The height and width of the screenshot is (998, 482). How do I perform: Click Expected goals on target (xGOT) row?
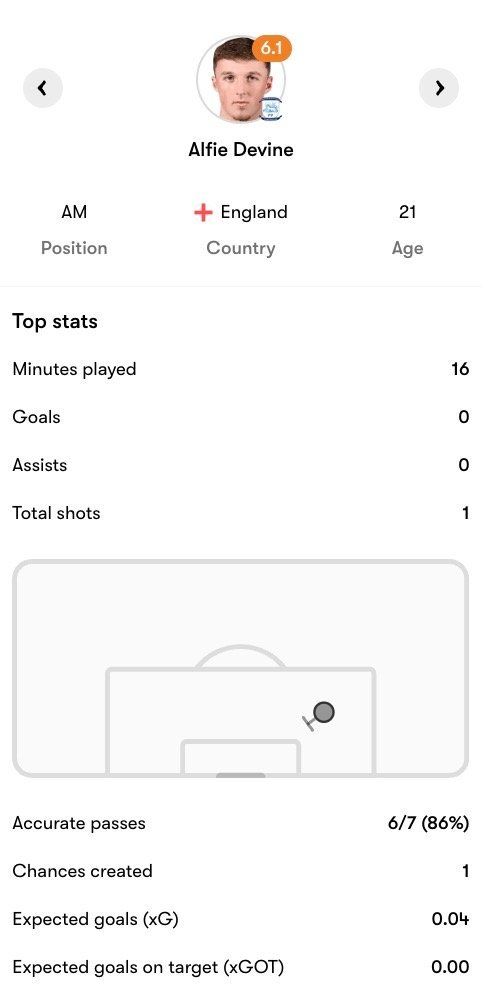[241, 967]
